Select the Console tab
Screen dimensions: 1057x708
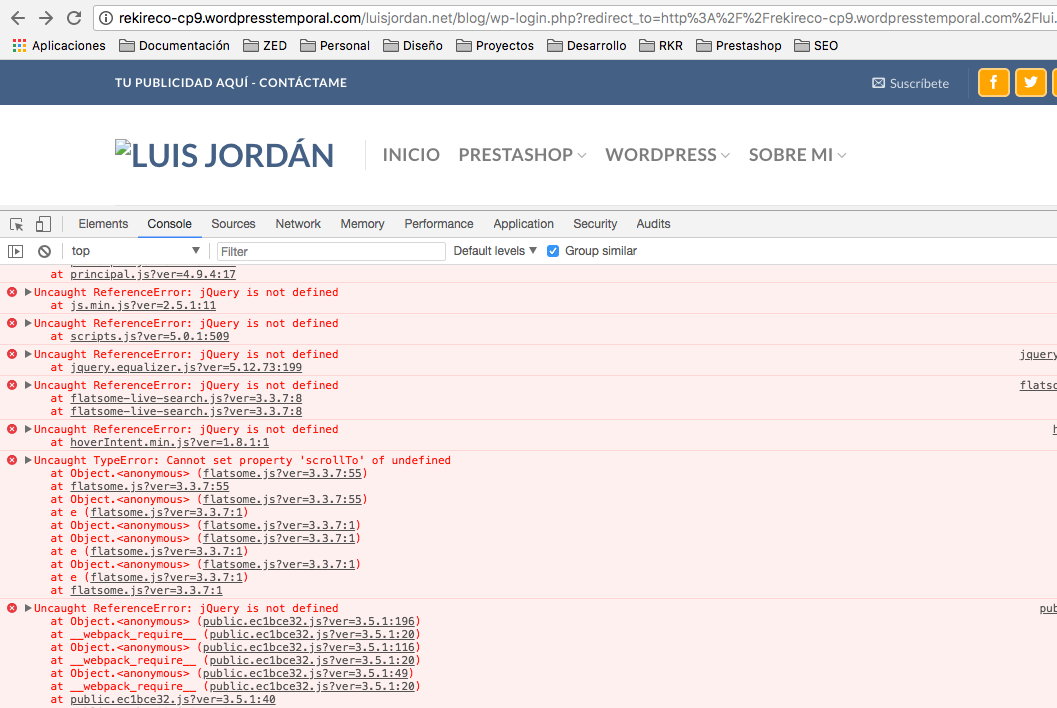[x=169, y=224]
